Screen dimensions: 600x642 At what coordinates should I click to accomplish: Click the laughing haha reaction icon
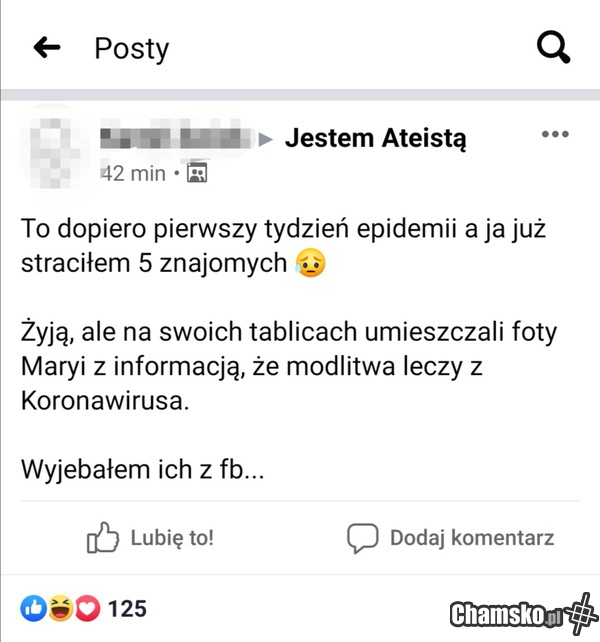click(x=61, y=608)
